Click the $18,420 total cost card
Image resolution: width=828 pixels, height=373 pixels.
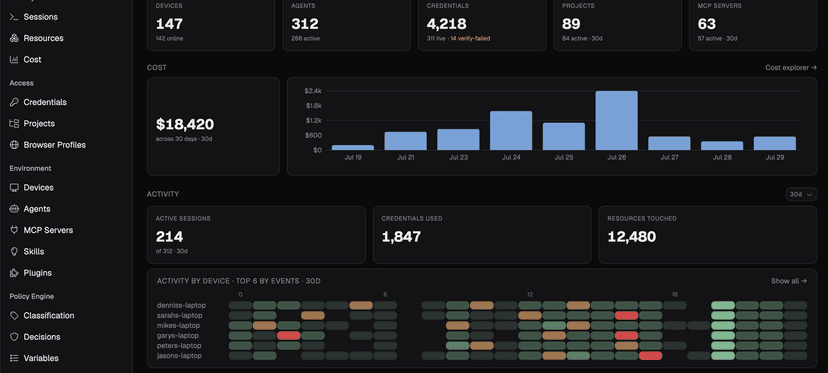(x=213, y=126)
